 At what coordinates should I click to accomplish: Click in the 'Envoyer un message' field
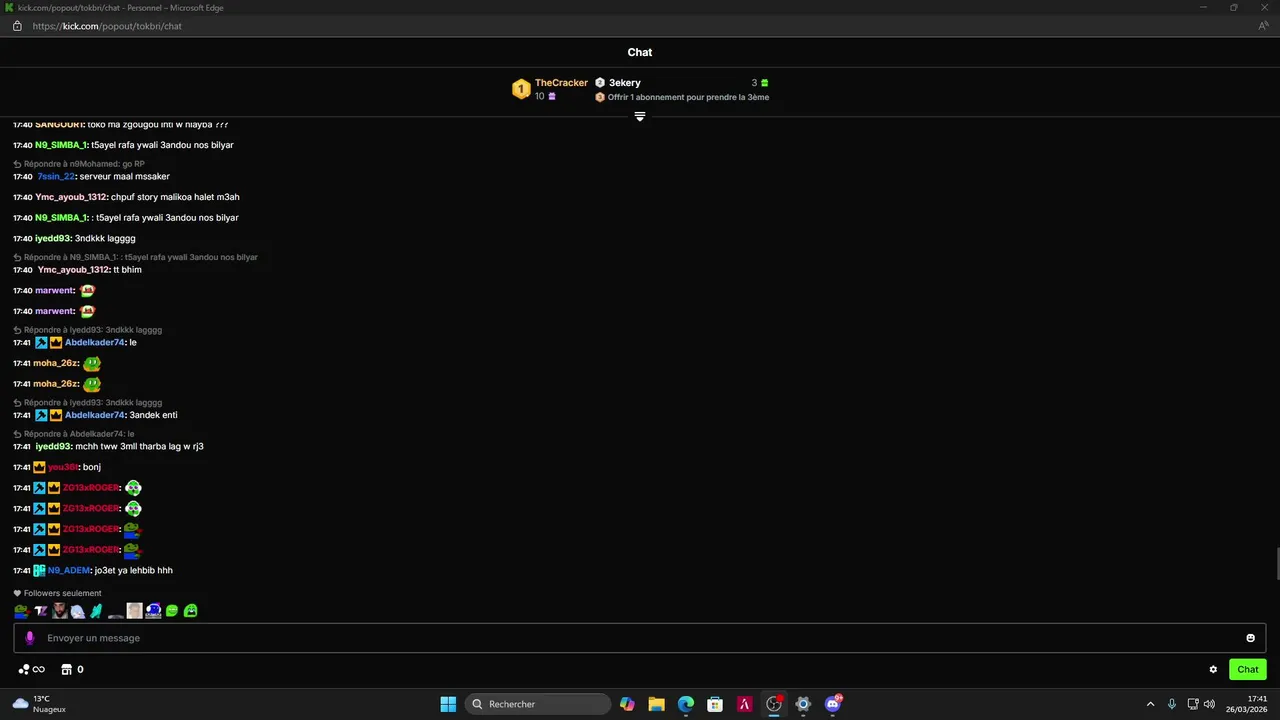pyautogui.click(x=640, y=638)
